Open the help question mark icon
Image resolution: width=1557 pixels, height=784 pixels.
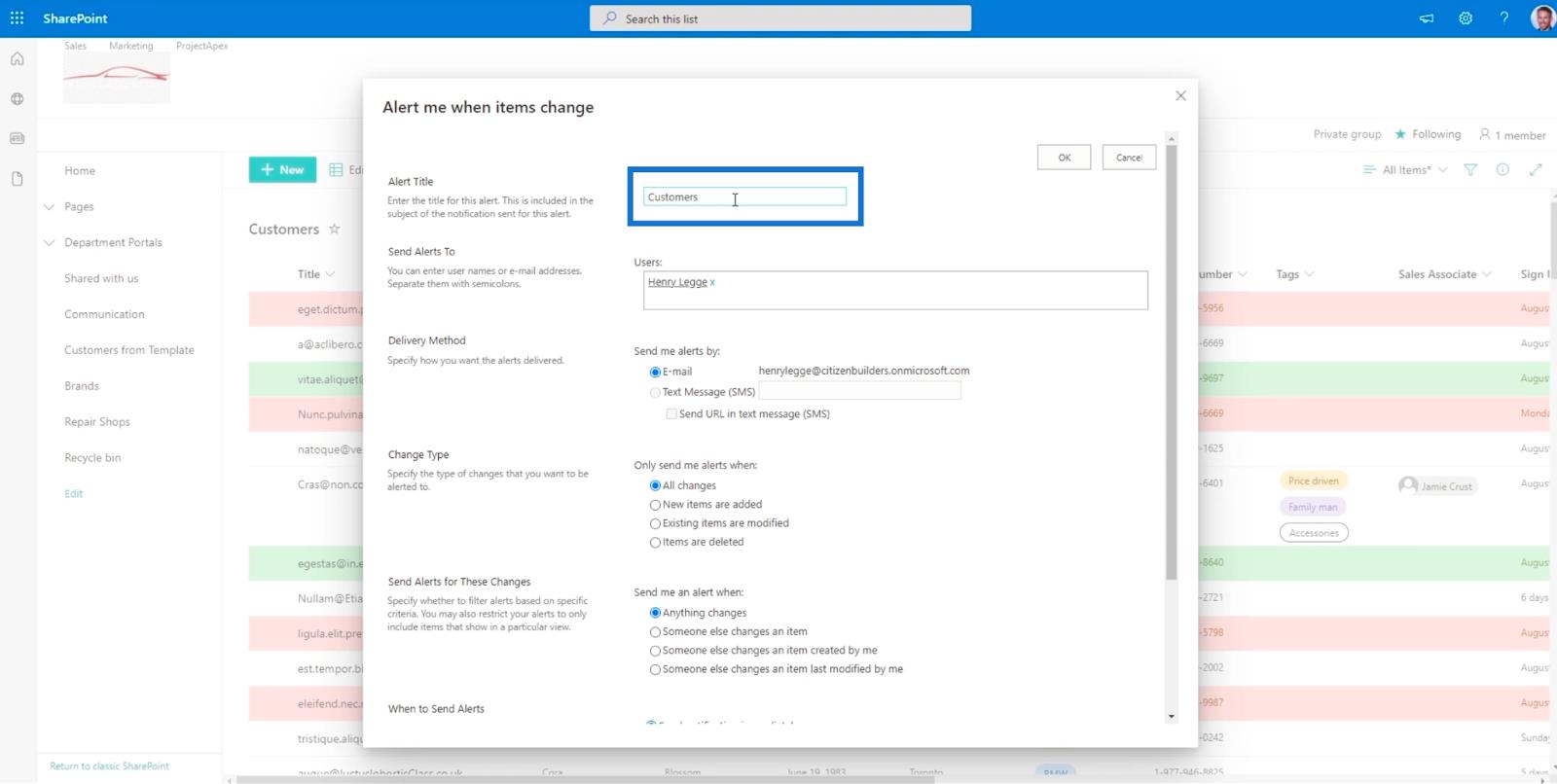[1504, 18]
